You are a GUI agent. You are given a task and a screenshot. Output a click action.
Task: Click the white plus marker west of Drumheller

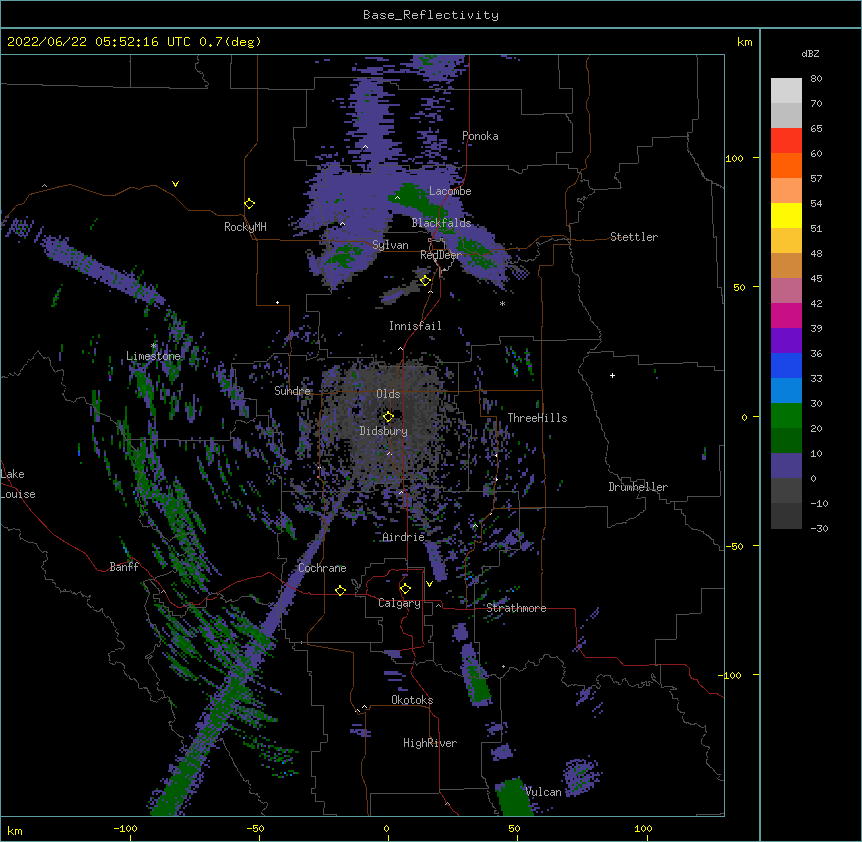[612, 375]
